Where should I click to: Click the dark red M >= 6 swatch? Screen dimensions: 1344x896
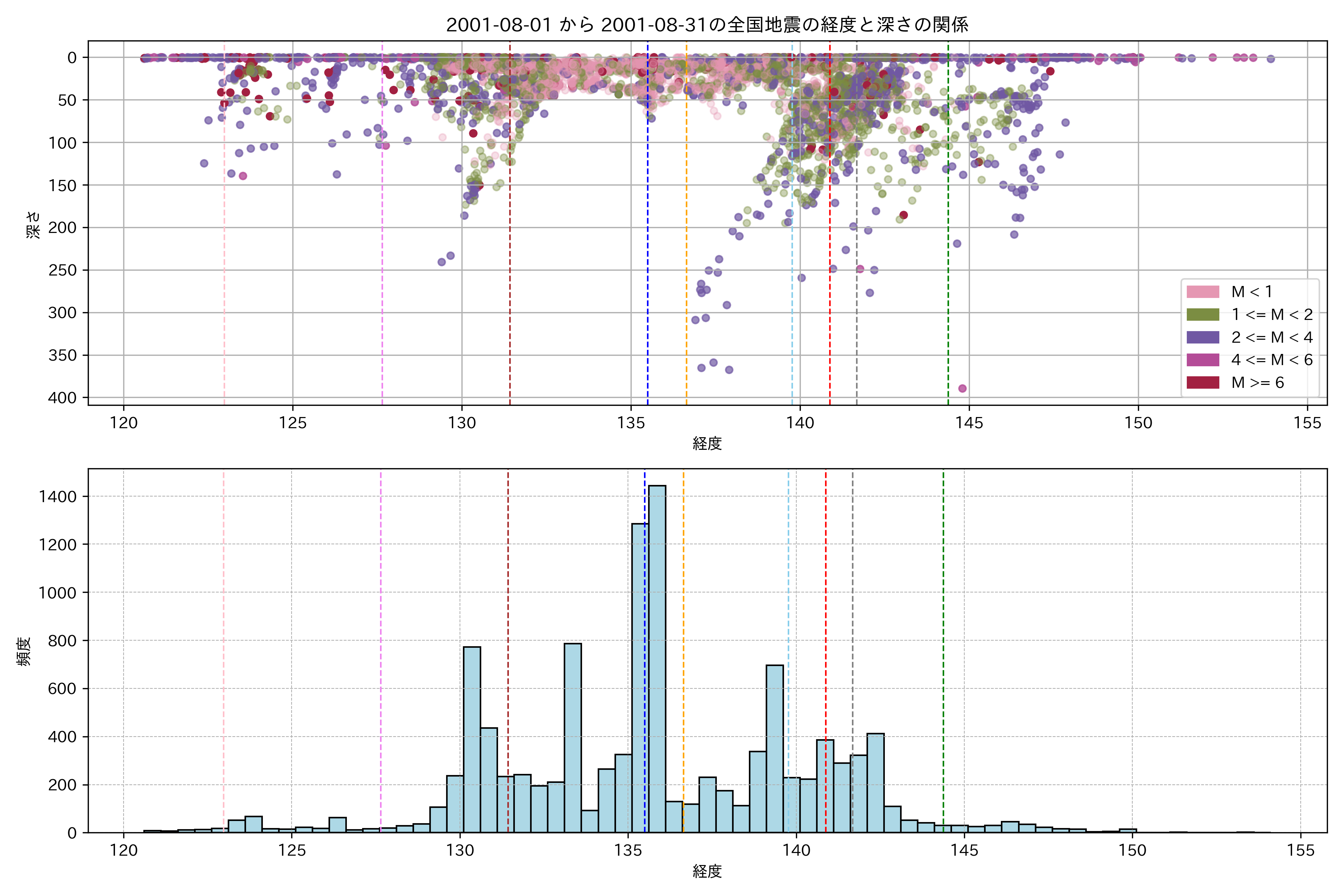(x=1202, y=383)
